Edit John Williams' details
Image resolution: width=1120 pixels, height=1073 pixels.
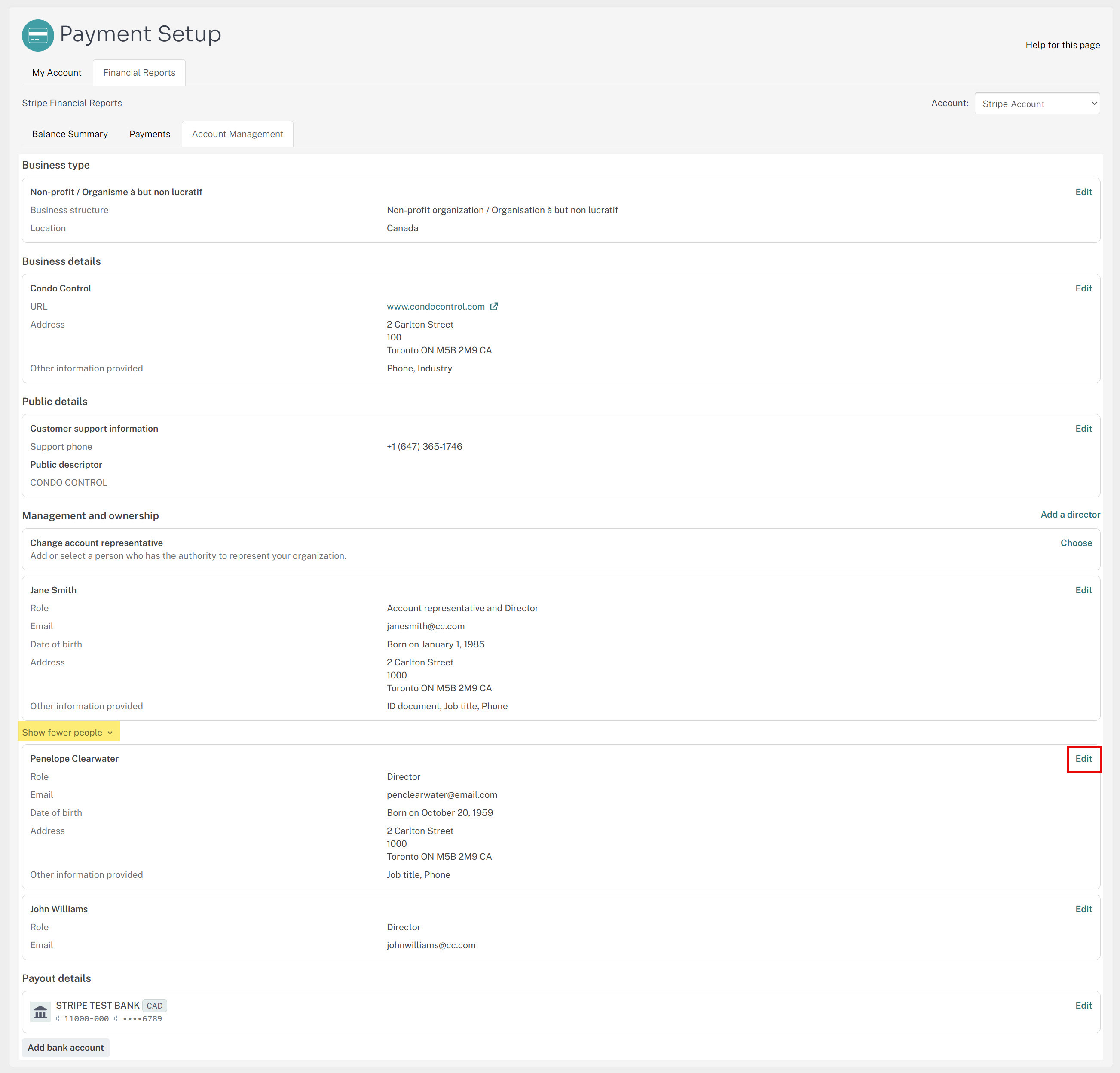pos(1083,909)
